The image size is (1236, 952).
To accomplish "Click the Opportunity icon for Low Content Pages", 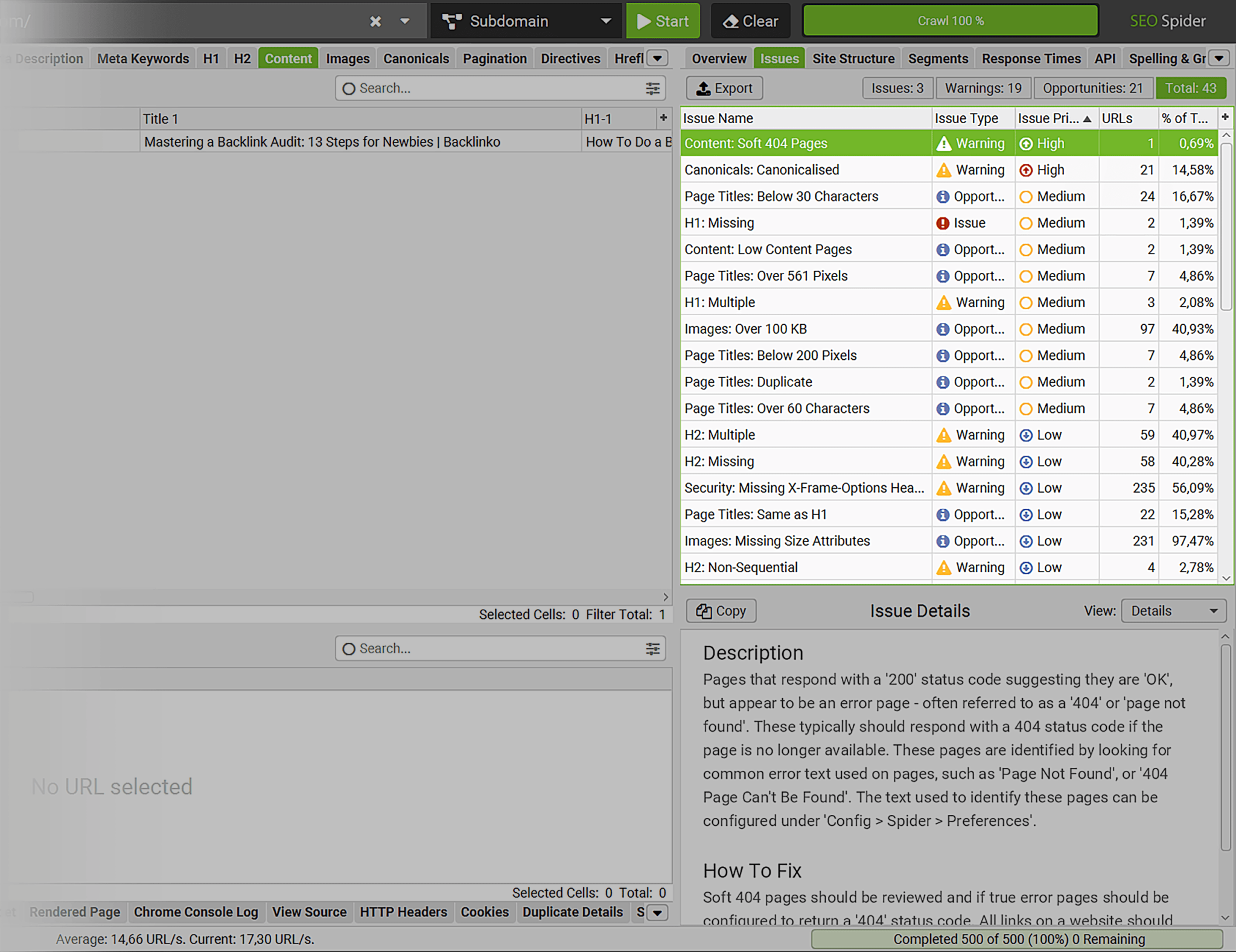I will click(x=944, y=250).
